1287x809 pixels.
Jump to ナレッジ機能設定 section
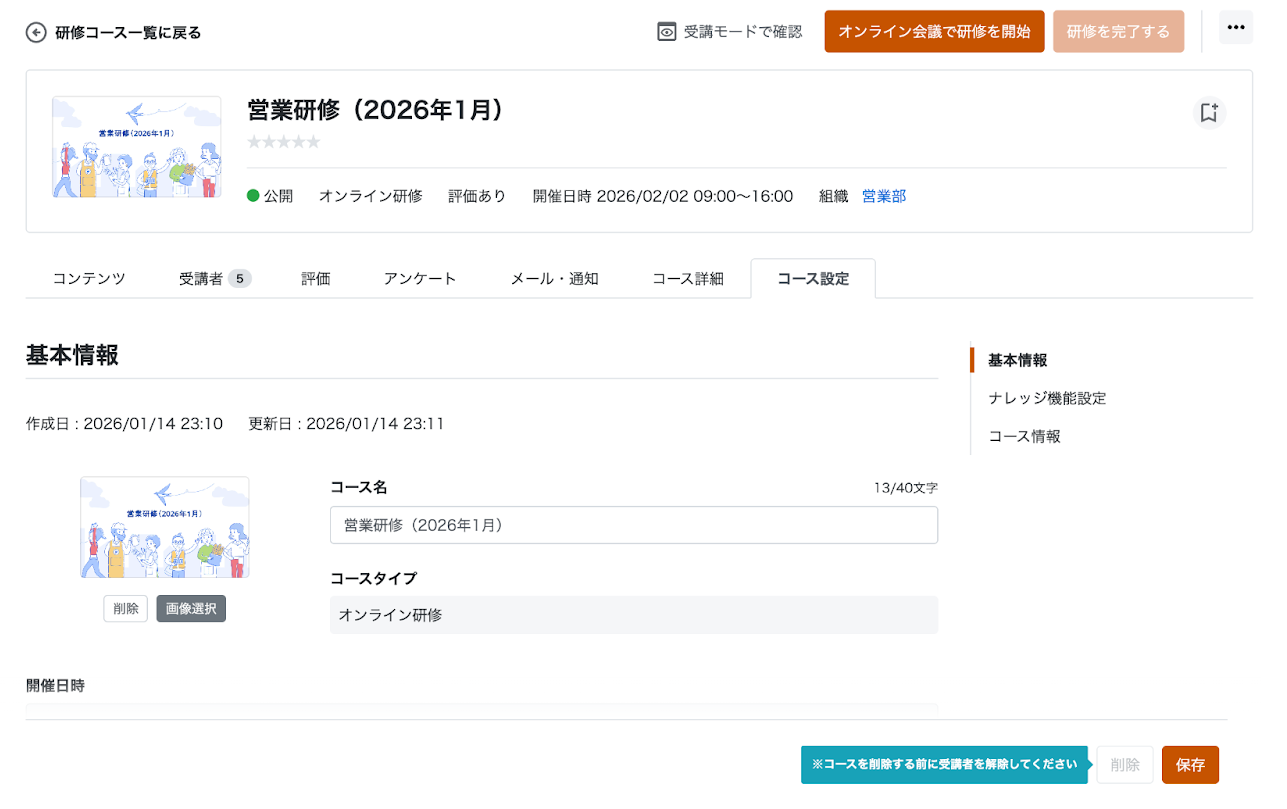point(1047,398)
